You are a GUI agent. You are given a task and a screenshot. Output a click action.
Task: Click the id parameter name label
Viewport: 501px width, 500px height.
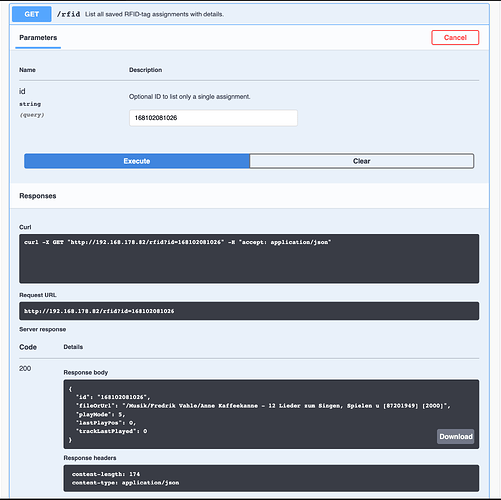click(x=22, y=91)
